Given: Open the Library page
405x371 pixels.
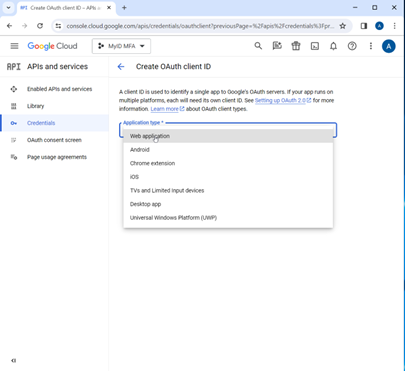Looking at the screenshot, I should point(54,106).
